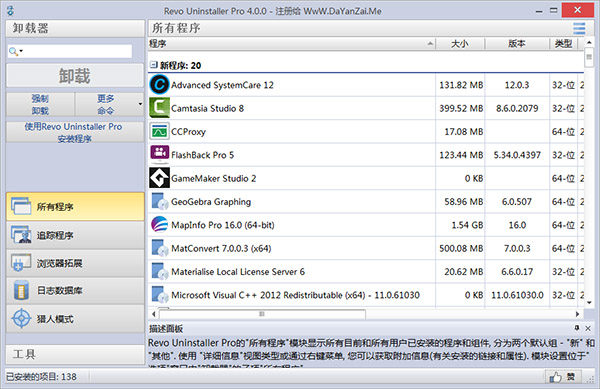Click the Revo Uninstaller title bar app icon
The height and width of the screenshot is (389, 600).
point(10,11)
